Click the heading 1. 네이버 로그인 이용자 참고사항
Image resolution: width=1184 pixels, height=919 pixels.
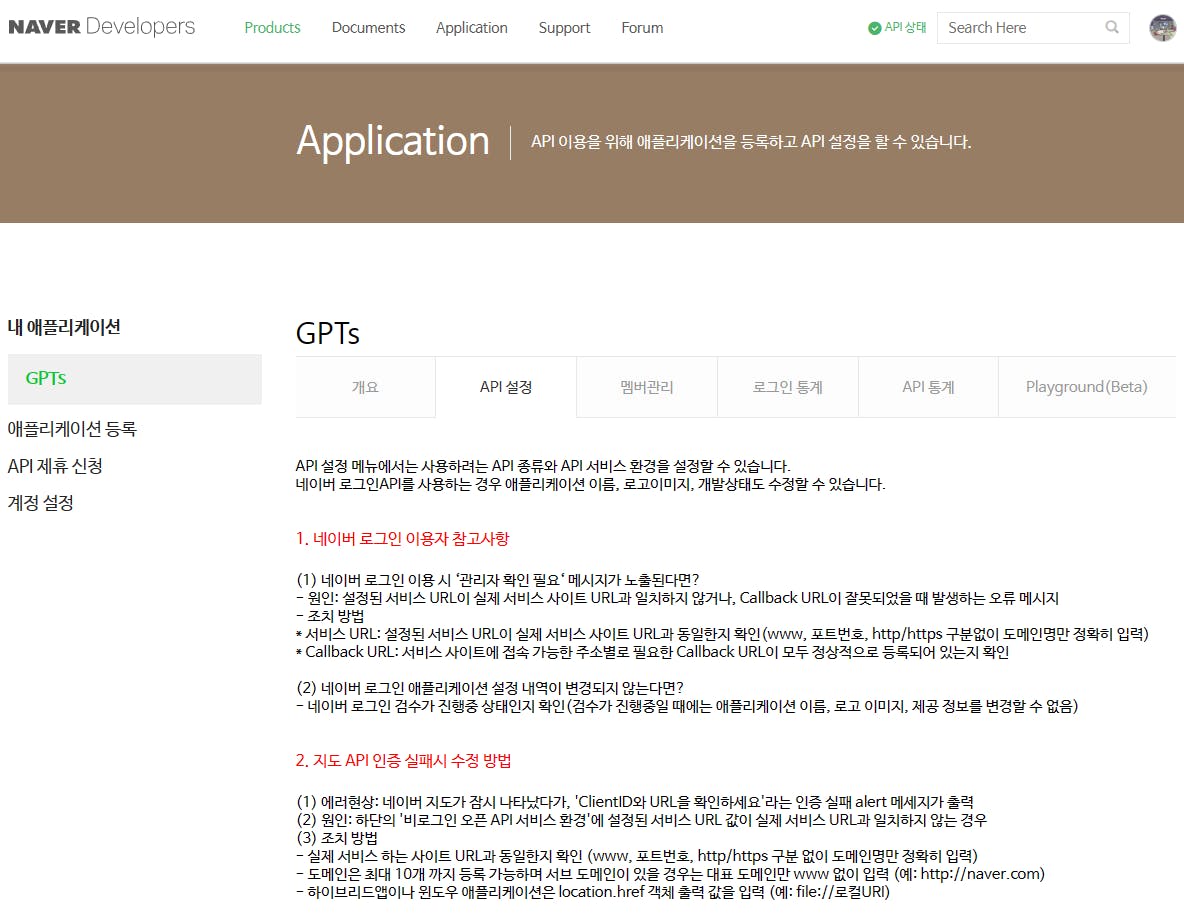pyautogui.click(x=402, y=538)
